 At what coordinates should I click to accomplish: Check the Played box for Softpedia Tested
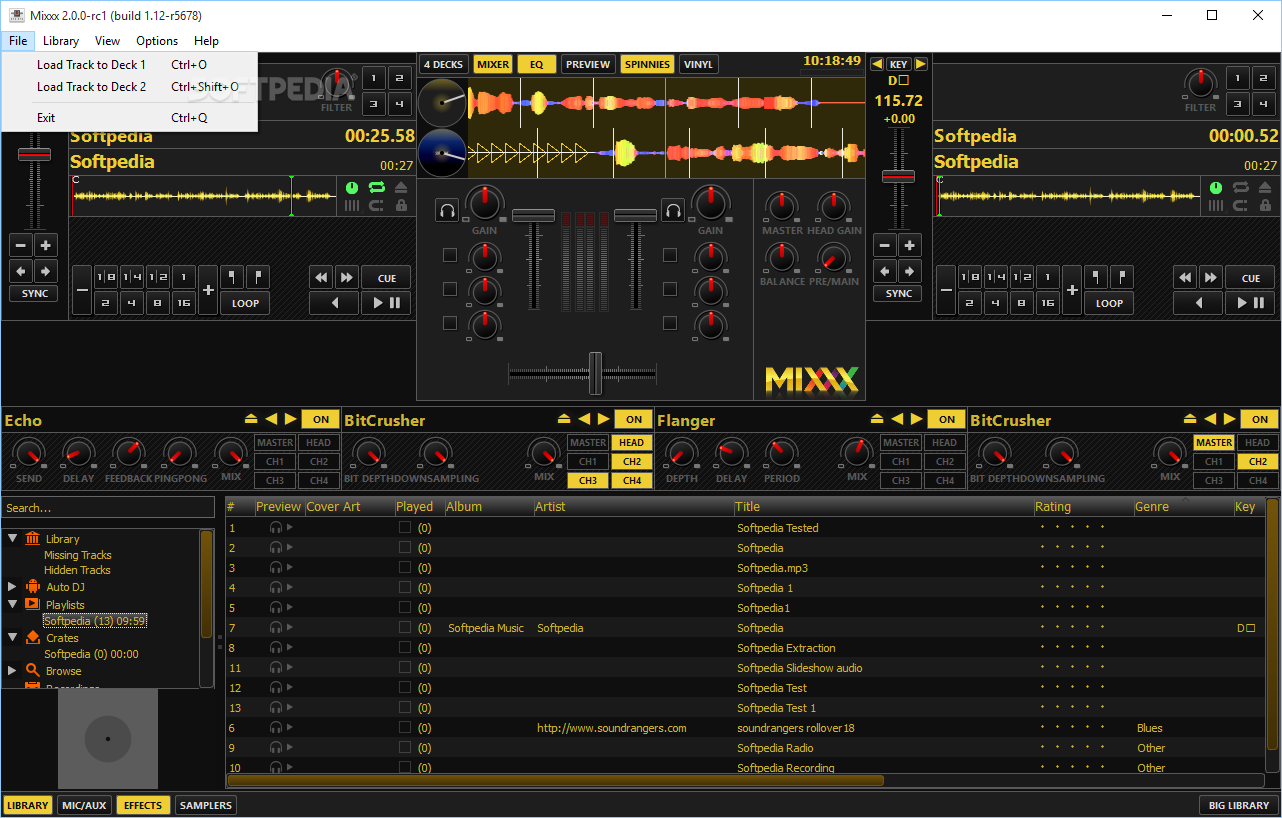point(405,528)
